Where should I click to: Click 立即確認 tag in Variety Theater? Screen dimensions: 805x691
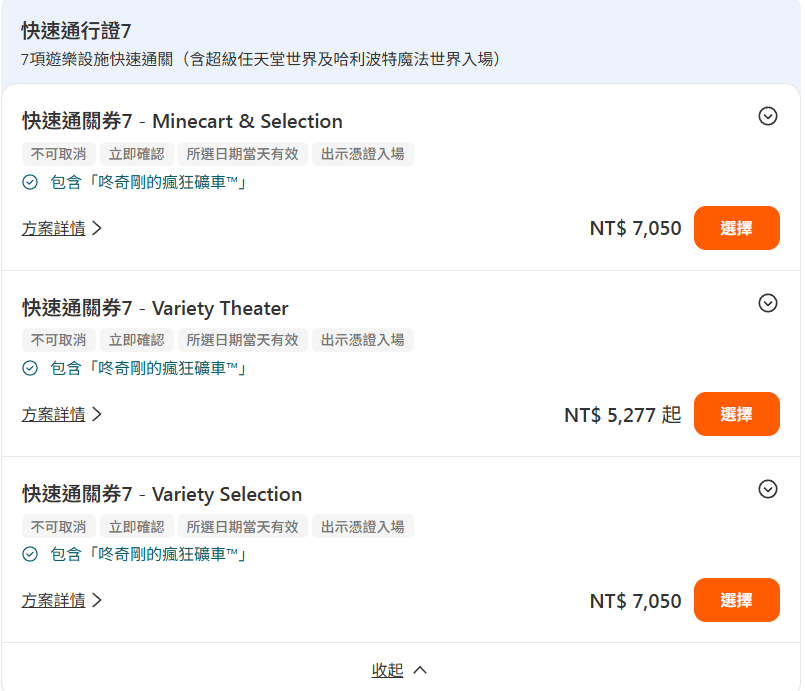pos(137,340)
